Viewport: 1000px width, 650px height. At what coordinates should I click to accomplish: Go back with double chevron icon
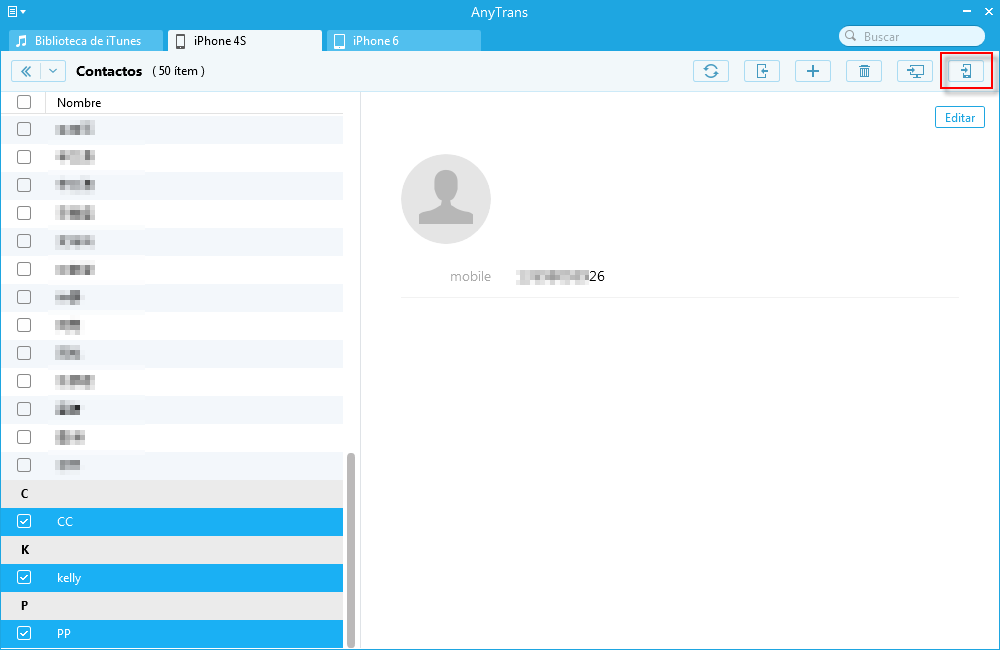click(26, 71)
